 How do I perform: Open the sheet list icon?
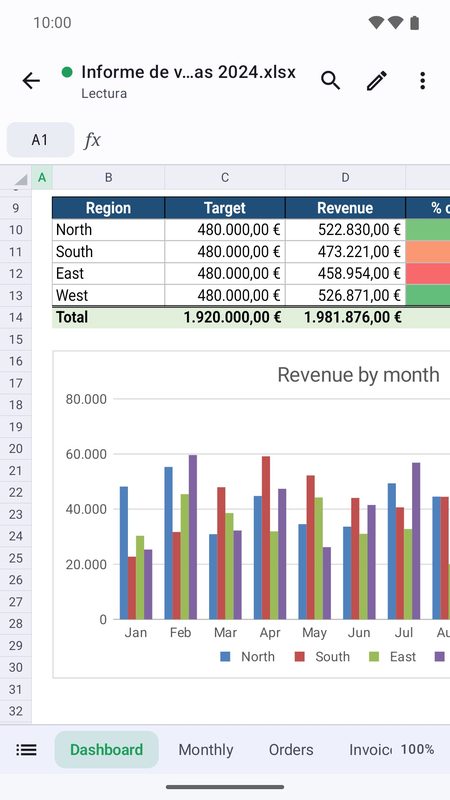point(26,749)
